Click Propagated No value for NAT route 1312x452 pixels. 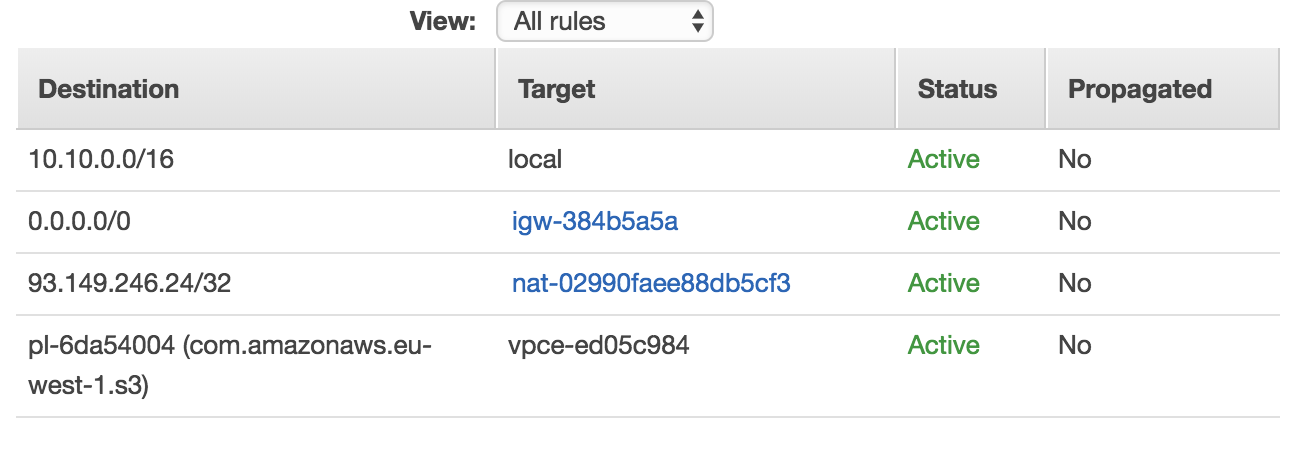tap(1074, 283)
